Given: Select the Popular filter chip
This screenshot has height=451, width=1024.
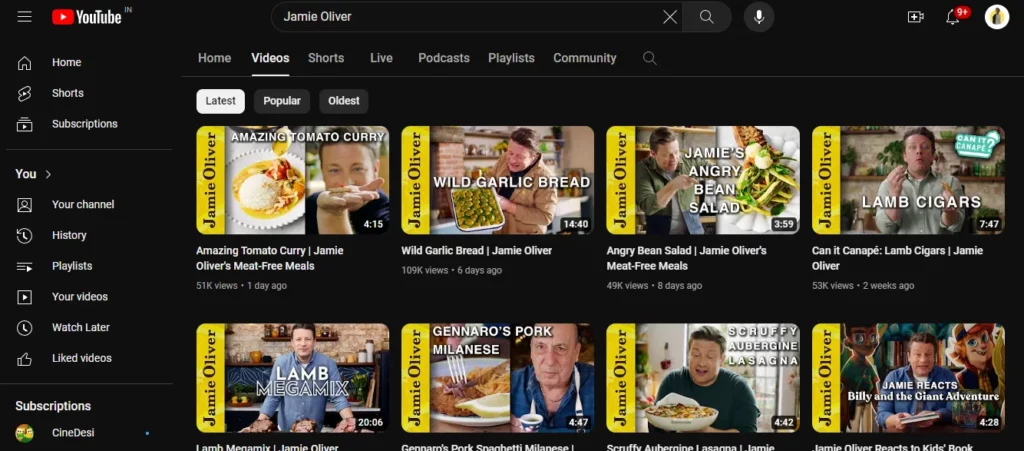Looking at the screenshot, I should 282,101.
